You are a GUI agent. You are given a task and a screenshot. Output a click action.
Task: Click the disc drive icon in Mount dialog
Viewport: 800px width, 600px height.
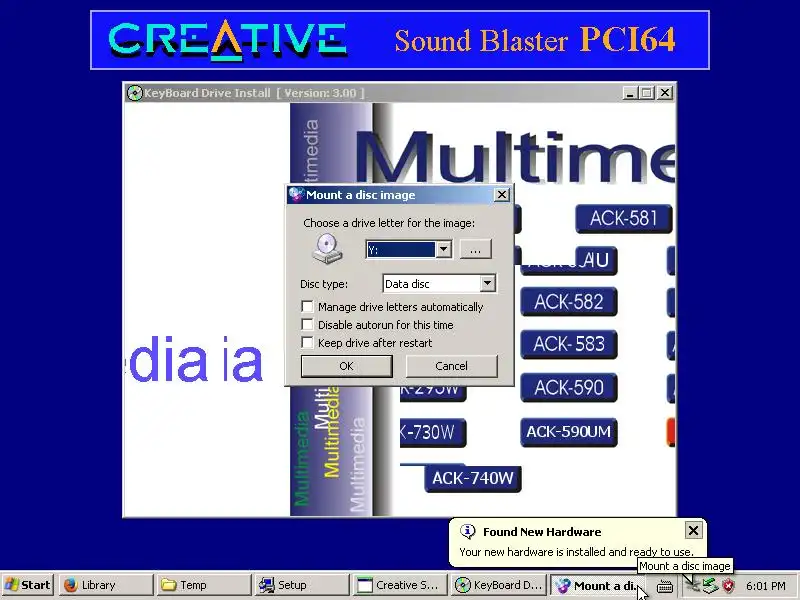[x=327, y=248]
